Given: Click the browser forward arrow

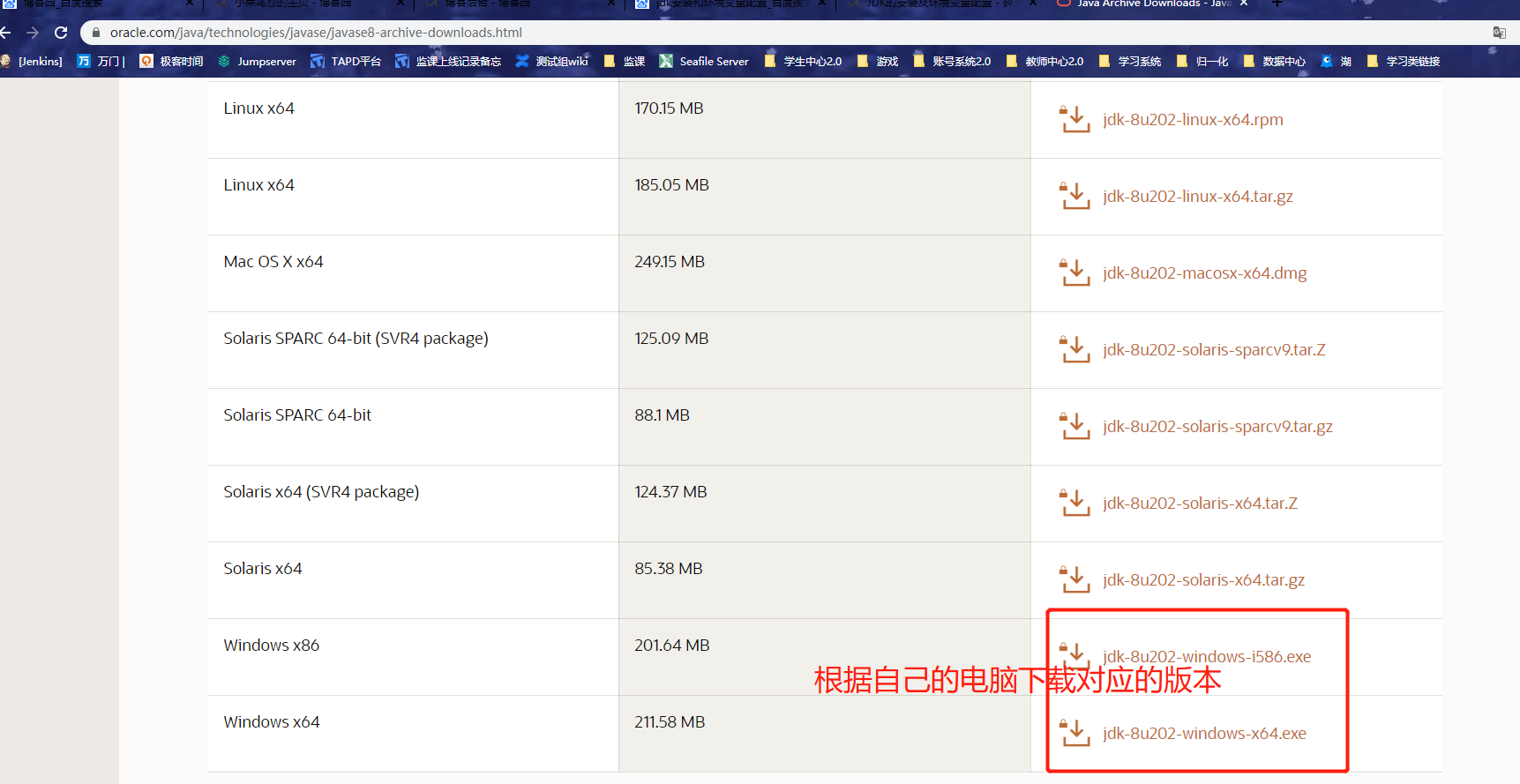Looking at the screenshot, I should click(x=33, y=33).
